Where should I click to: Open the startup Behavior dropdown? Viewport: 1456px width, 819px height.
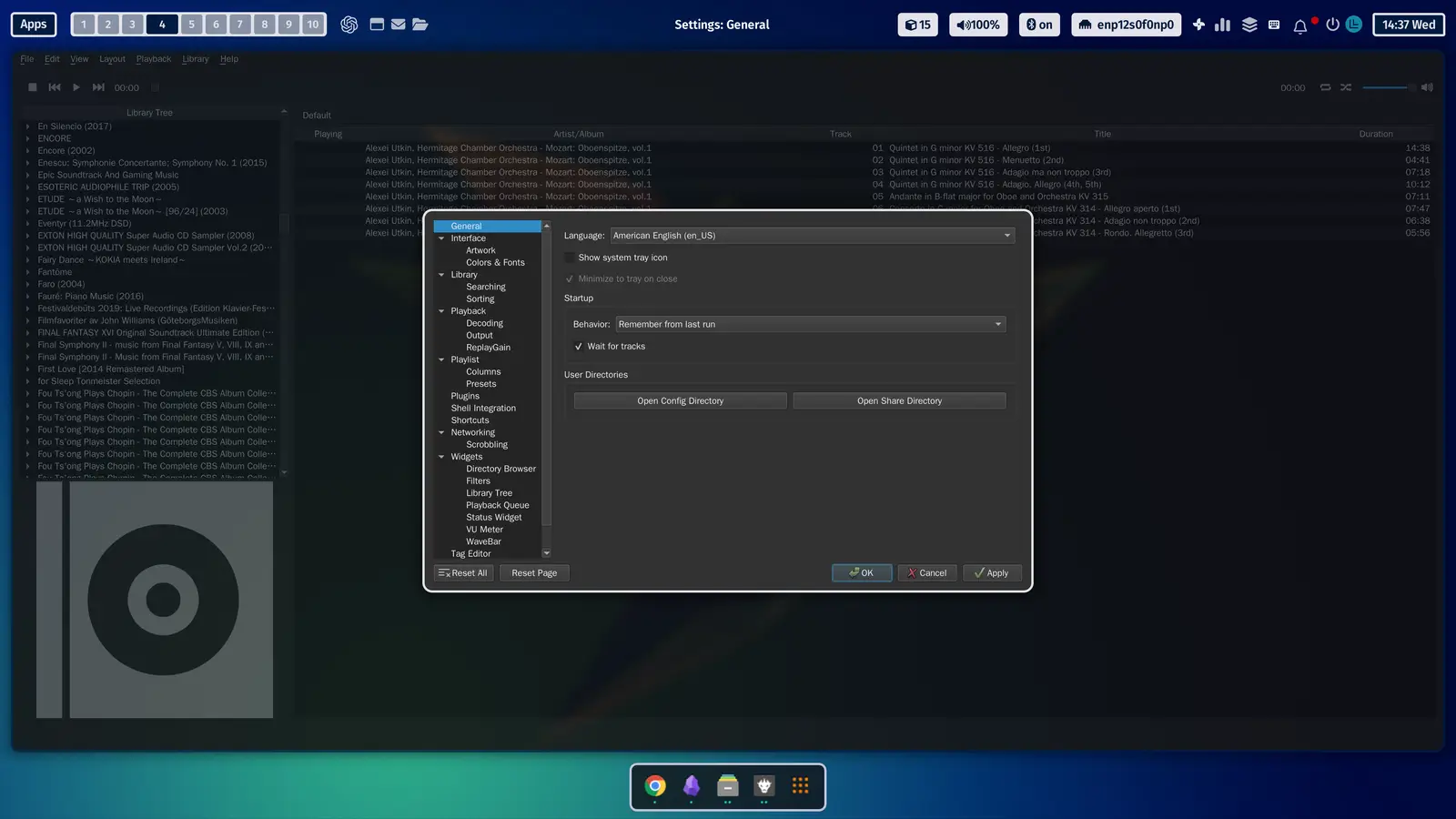point(811,324)
